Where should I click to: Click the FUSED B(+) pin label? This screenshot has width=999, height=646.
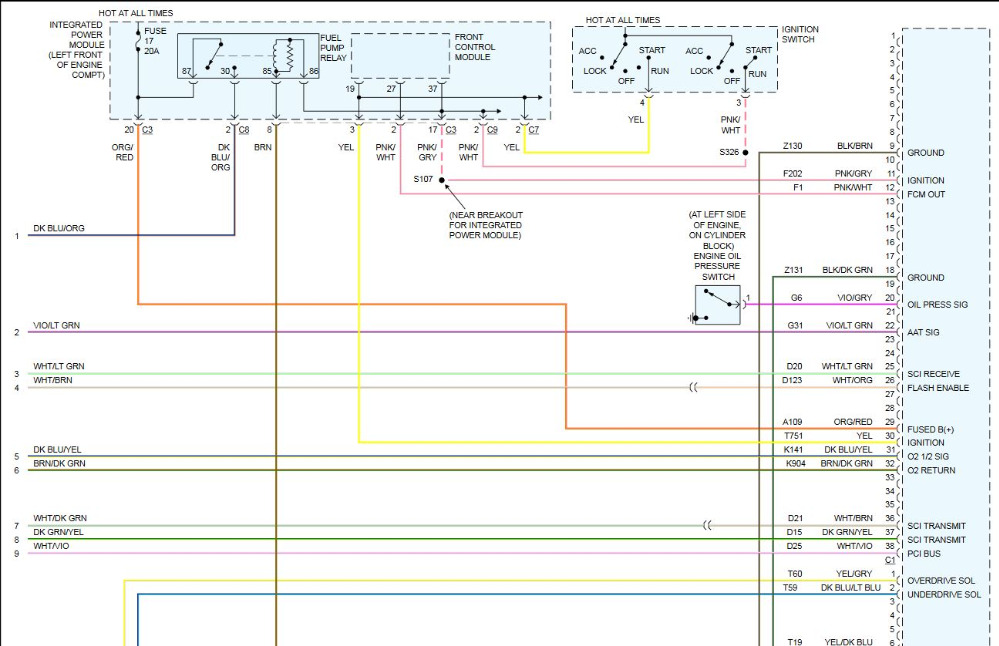930,429
